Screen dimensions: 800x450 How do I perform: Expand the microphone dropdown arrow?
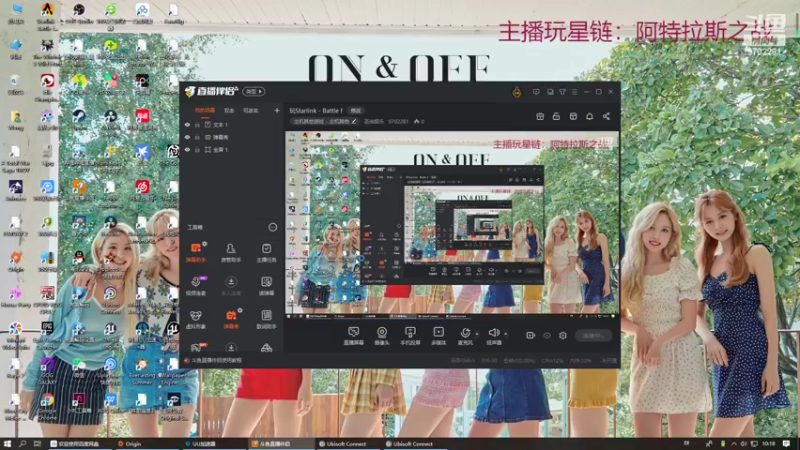click(477, 334)
